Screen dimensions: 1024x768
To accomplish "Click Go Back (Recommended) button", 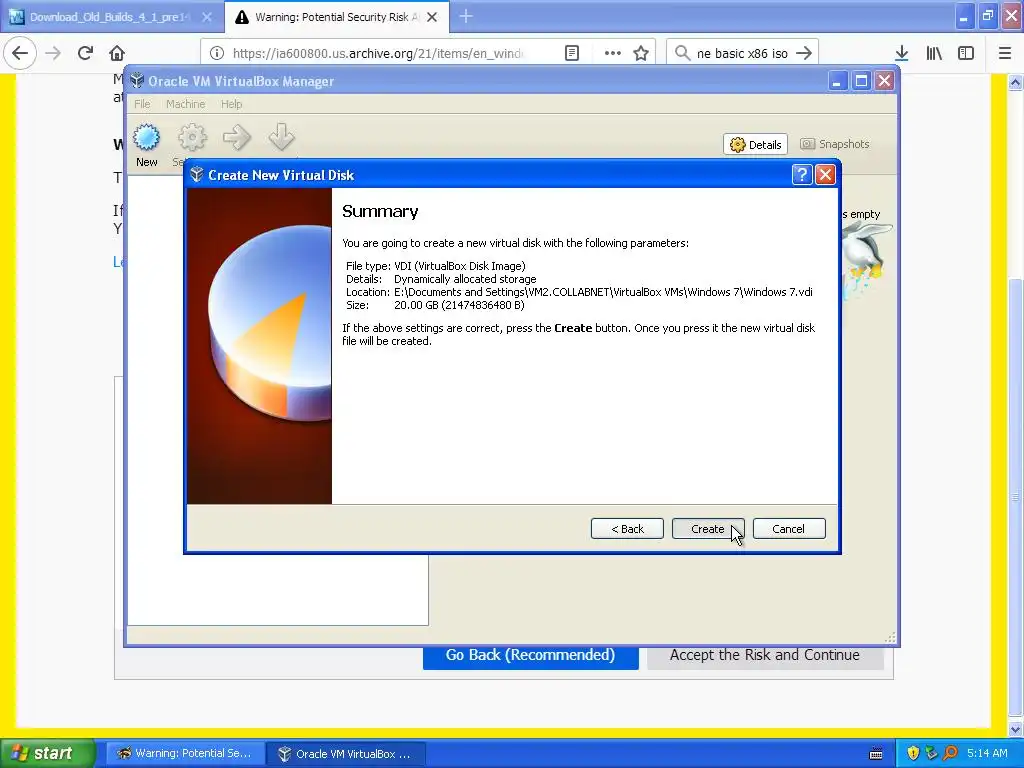I will 530,655.
